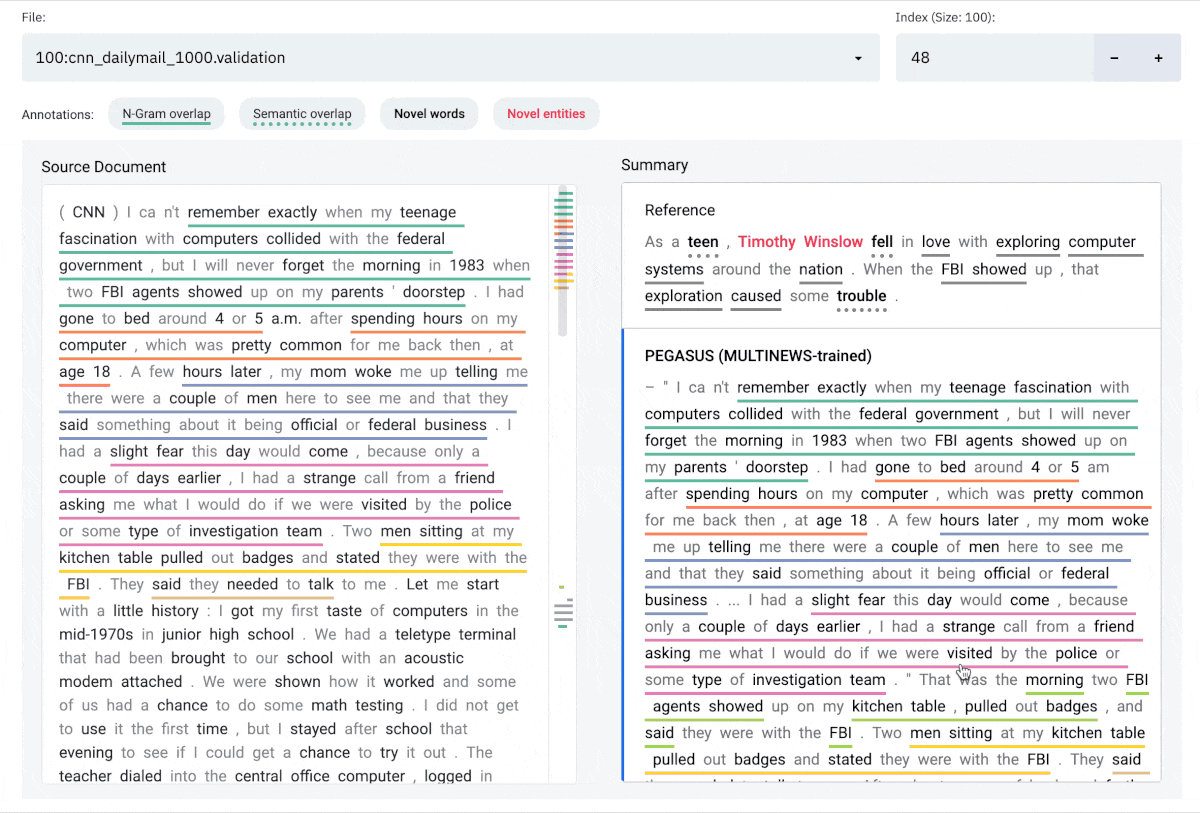
Task: Toggle the N-Gram overlap annotation
Action: pos(166,114)
